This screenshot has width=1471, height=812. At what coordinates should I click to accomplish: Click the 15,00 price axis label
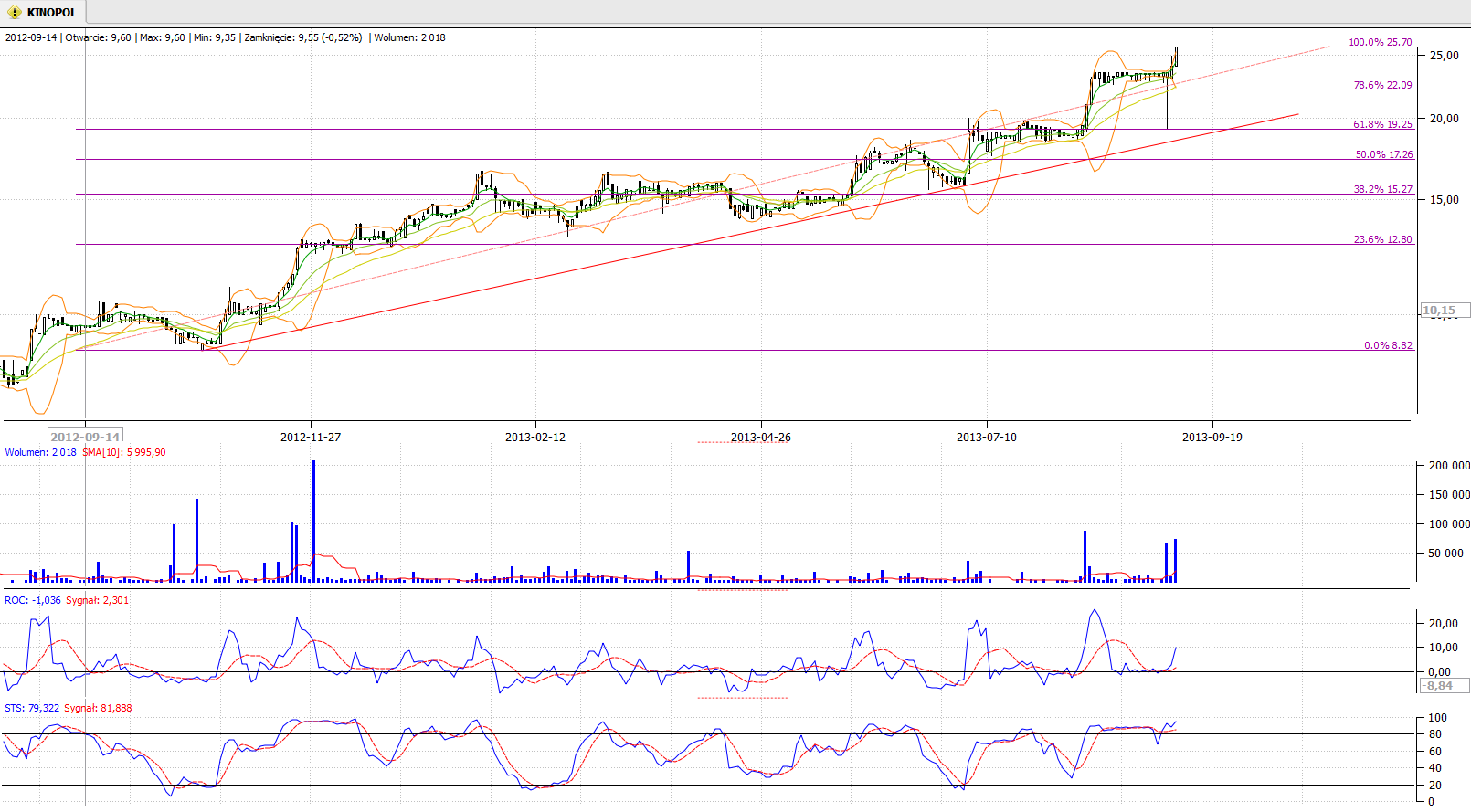[1445, 200]
